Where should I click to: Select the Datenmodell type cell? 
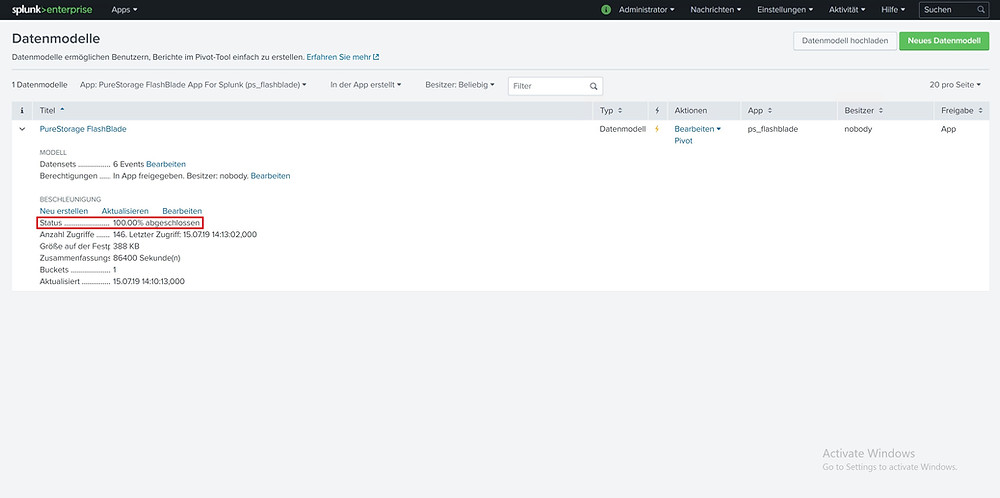(x=622, y=129)
